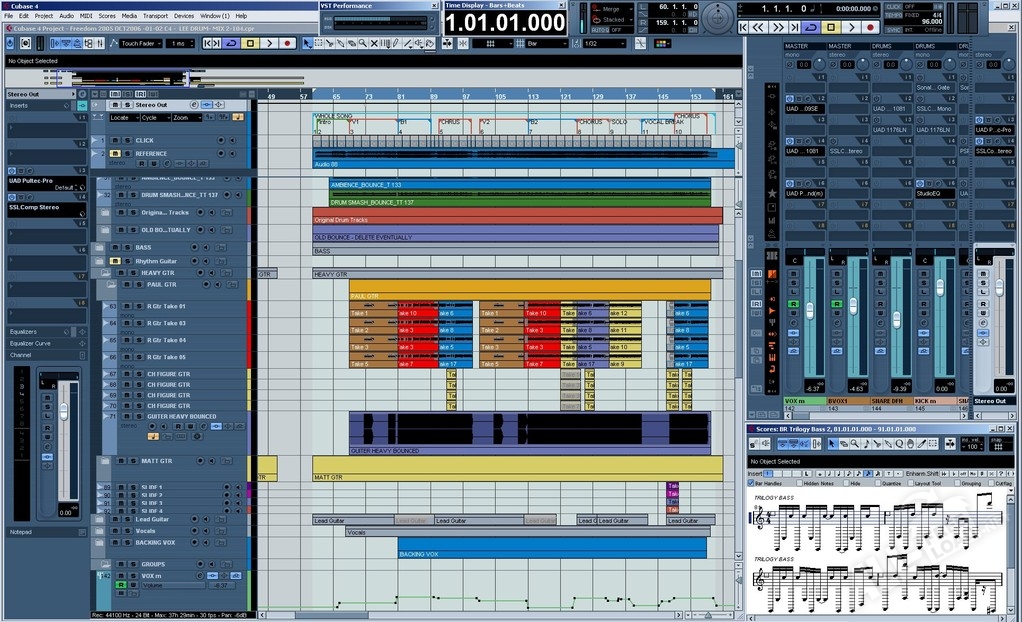Solo the Stereo Out track
1022x622 pixels.
(x=127, y=105)
